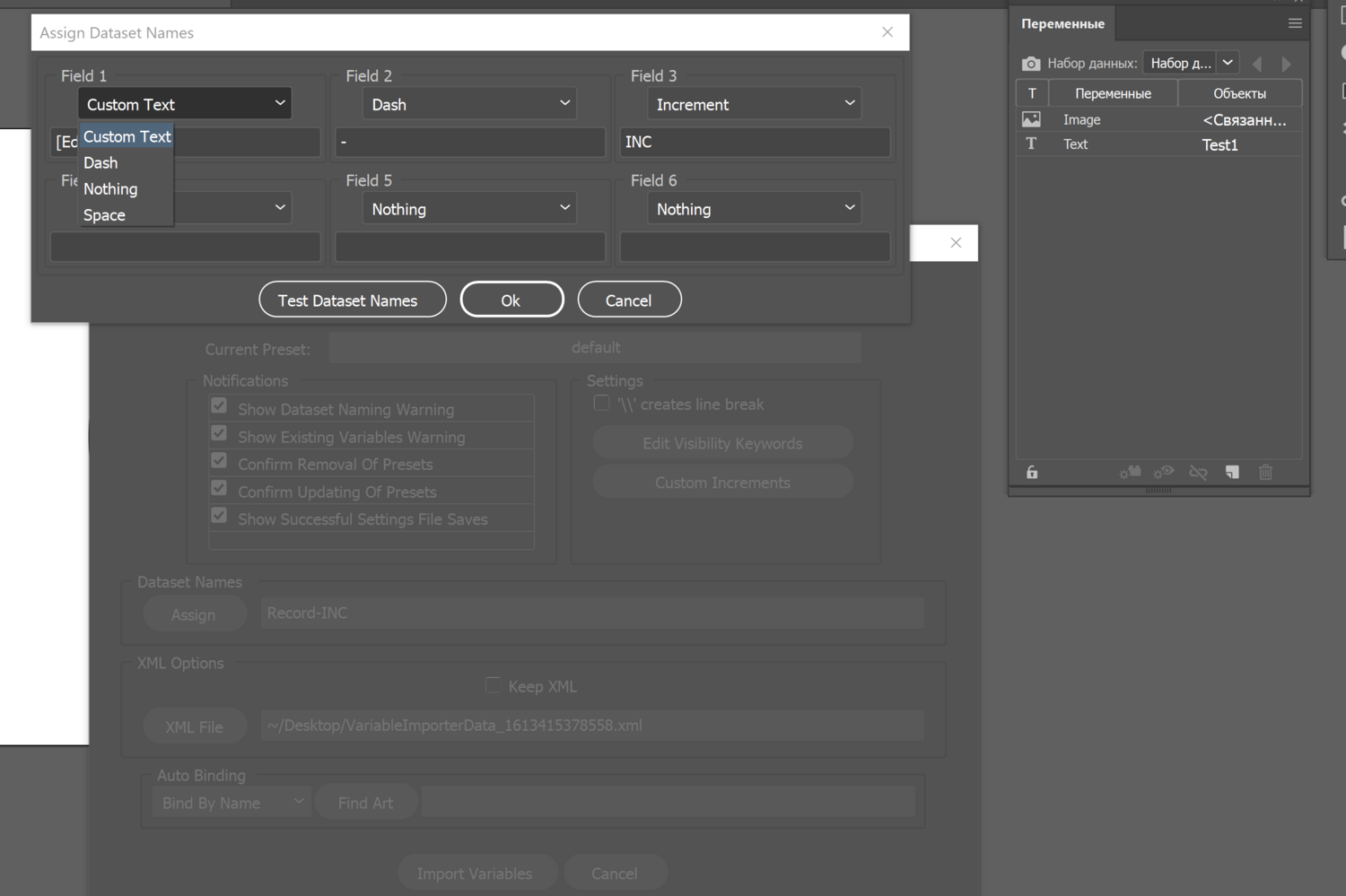Click the new variable icon
This screenshot has height=896, width=1346.
coord(1232,473)
